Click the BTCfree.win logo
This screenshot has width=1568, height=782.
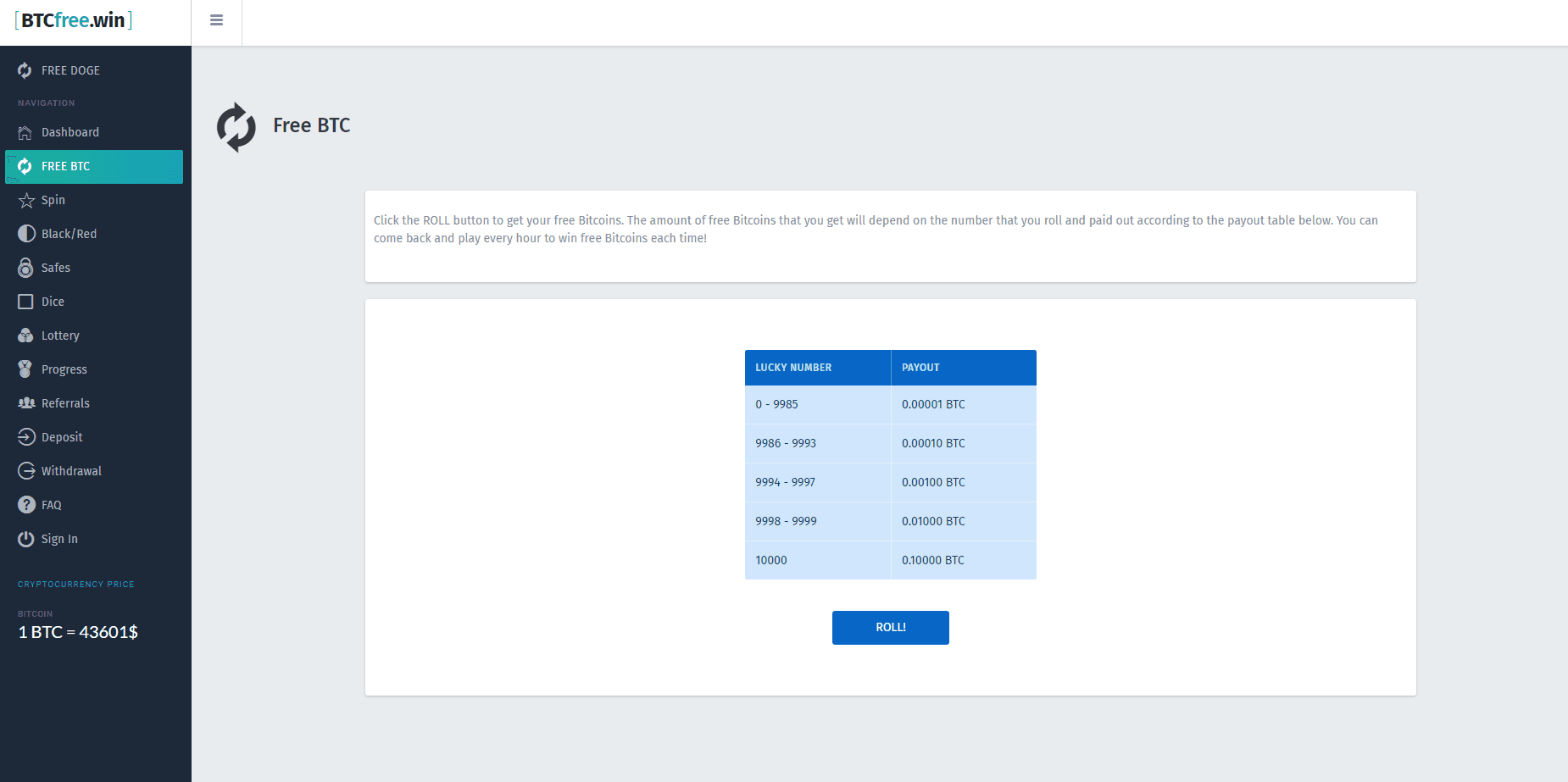pos(74,20)
